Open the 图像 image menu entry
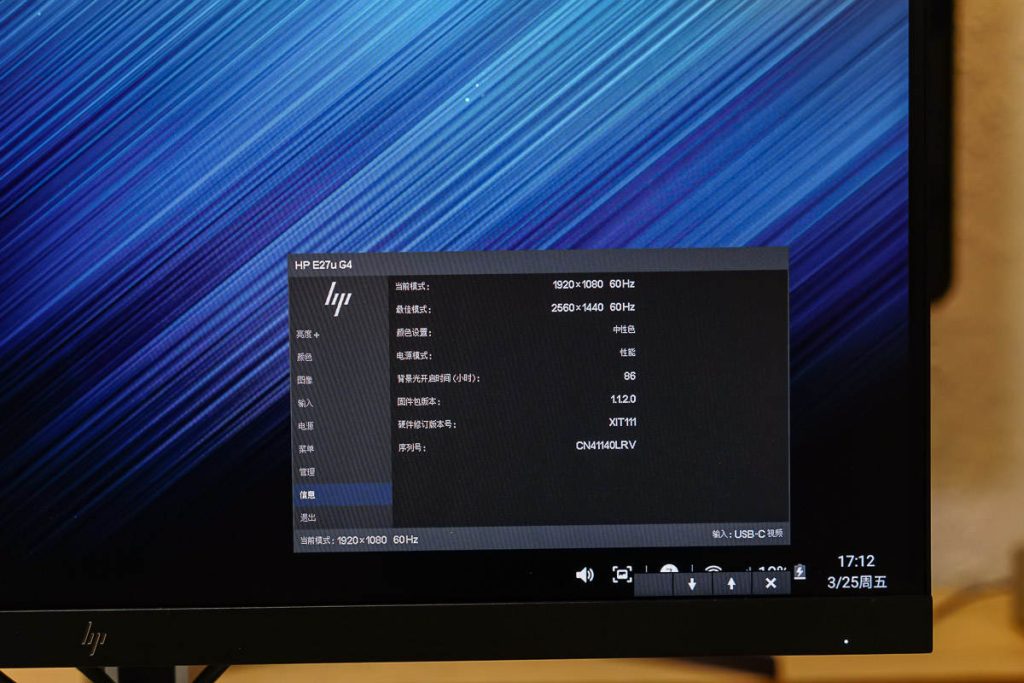 304,380
